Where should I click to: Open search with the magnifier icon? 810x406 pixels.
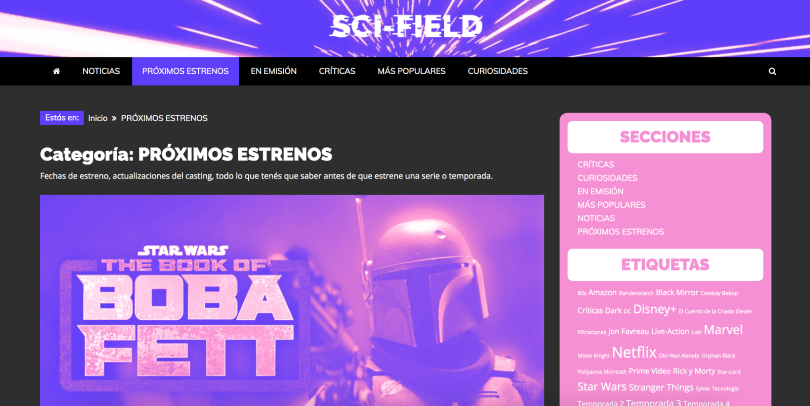772,71
